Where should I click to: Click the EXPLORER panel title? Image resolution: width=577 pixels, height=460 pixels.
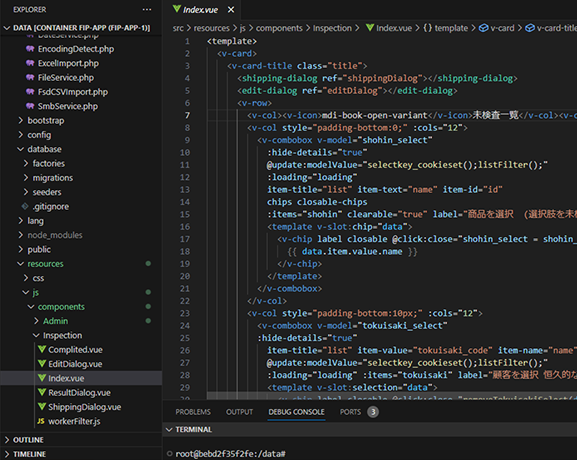[x=29, y=10]
